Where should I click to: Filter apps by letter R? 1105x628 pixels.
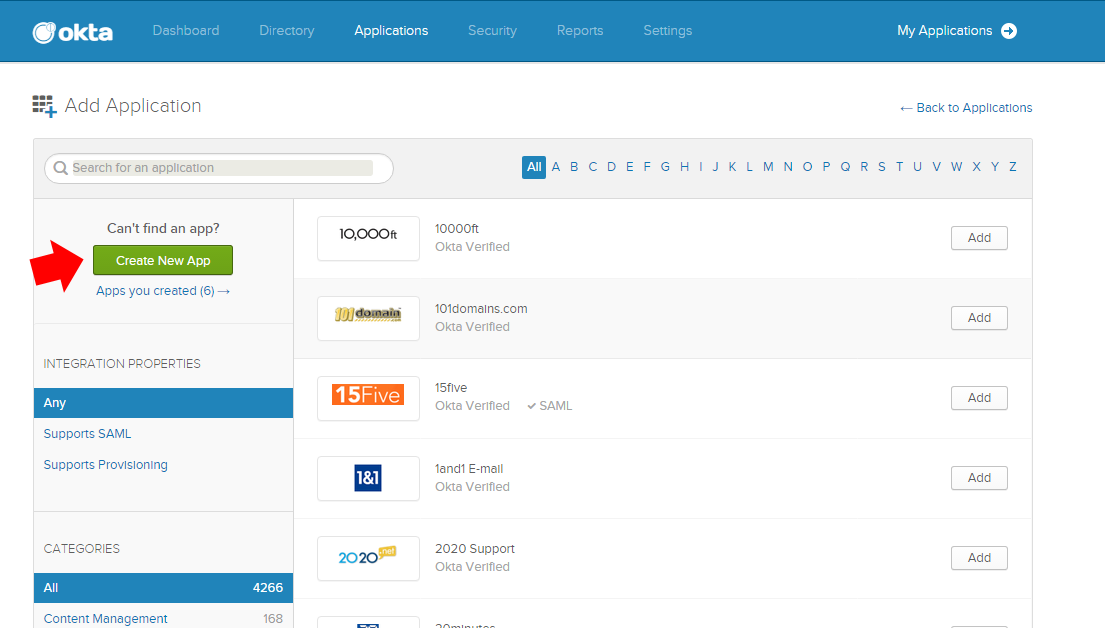tap(864, 167)
